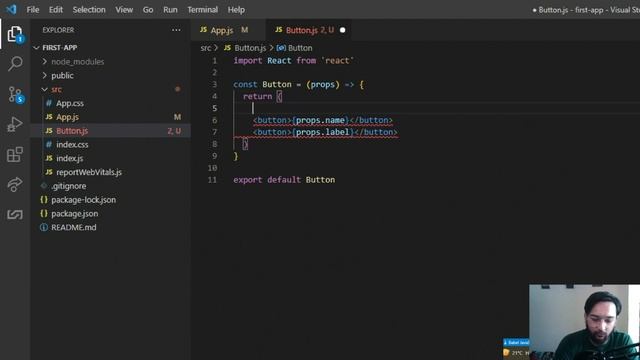Click the symbol icon before Button in breadcrumb
Image resolution: width=640 pixels, height=360 pixels.
click(281, 48)
